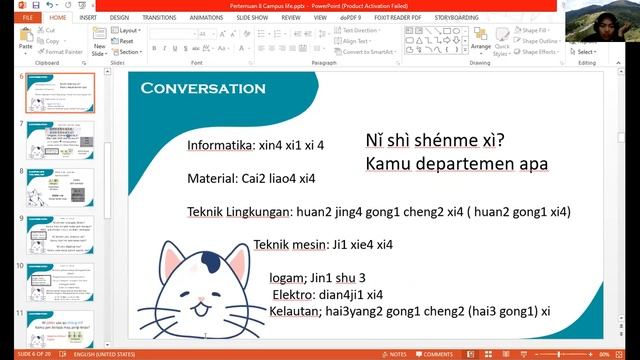Image resolution: width=640 pixels, height=360 pixels.
Task: Open Align Text dropdown
Action: [x=353, y=41]
